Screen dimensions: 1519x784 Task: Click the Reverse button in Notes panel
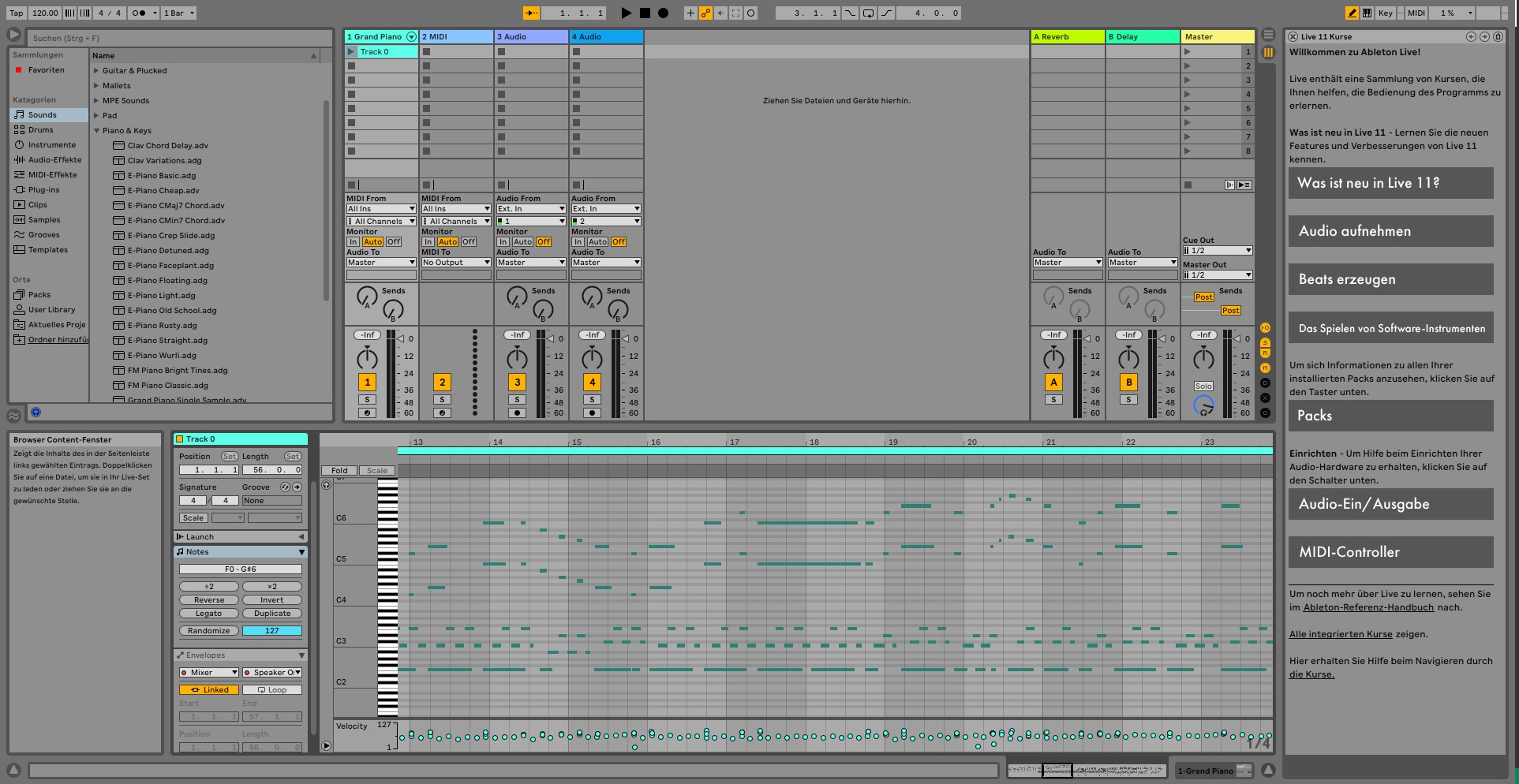(209, 599)
